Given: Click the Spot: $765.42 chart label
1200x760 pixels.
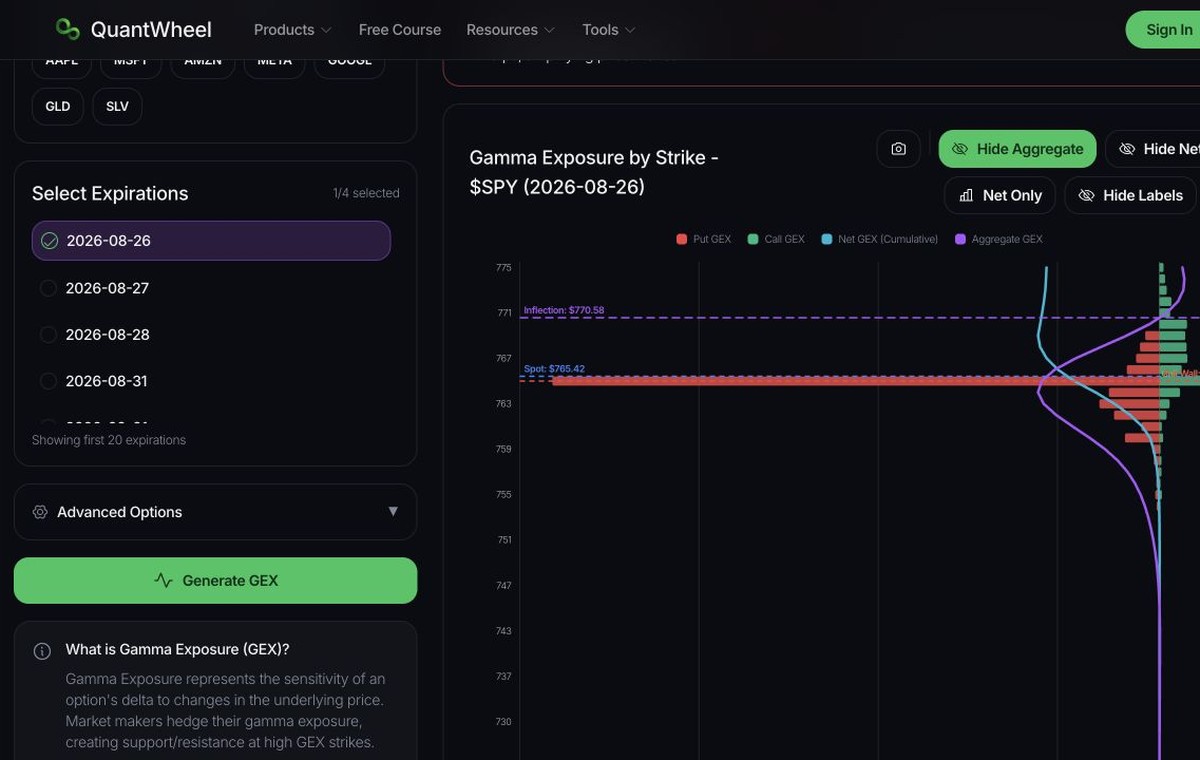Looking at the screenshot, I should (x=554, y=369).
